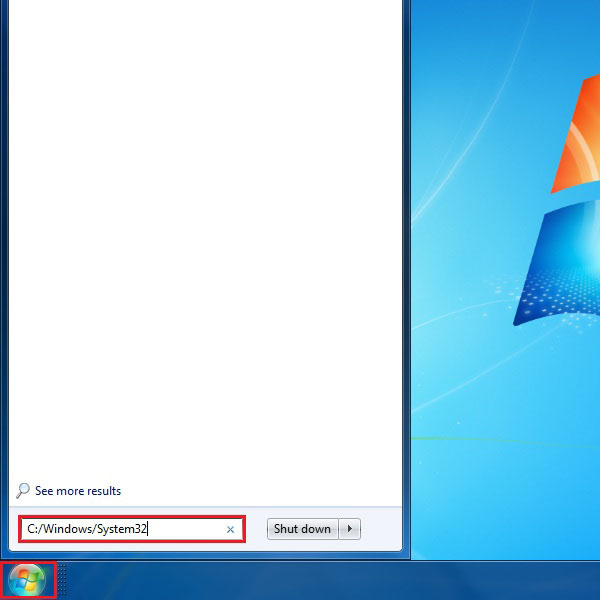Expand the Shut down options arrow

point(350,529)
